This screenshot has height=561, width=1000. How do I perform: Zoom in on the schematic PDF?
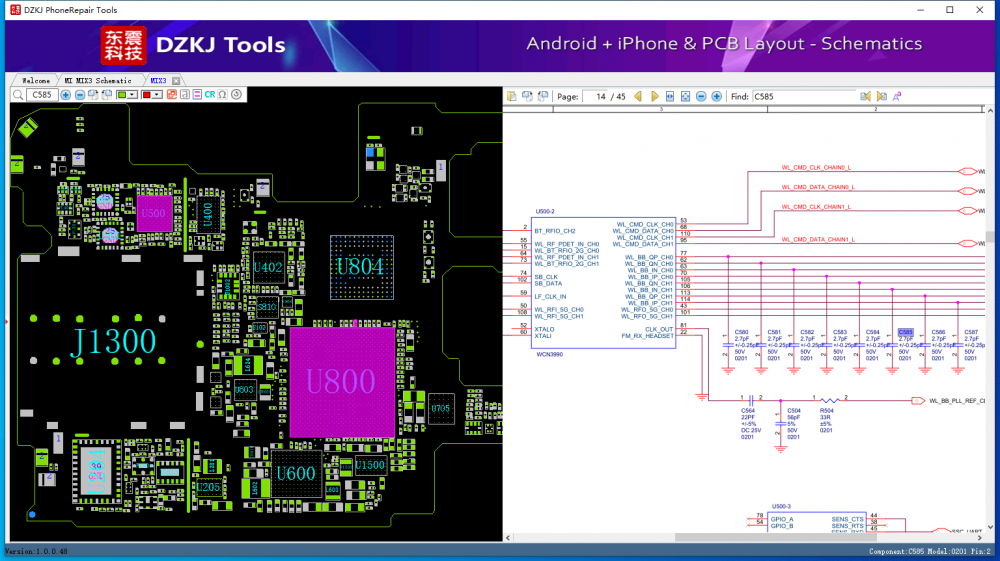click(x=716, y=96)
